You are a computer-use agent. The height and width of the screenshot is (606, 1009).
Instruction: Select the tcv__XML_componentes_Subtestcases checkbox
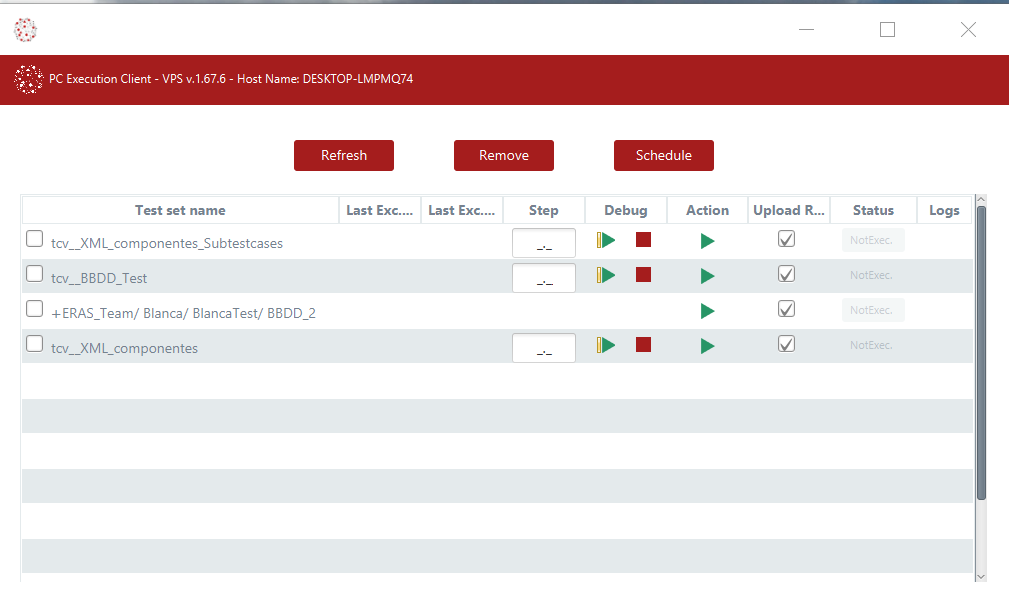click(x=34, y=239)
